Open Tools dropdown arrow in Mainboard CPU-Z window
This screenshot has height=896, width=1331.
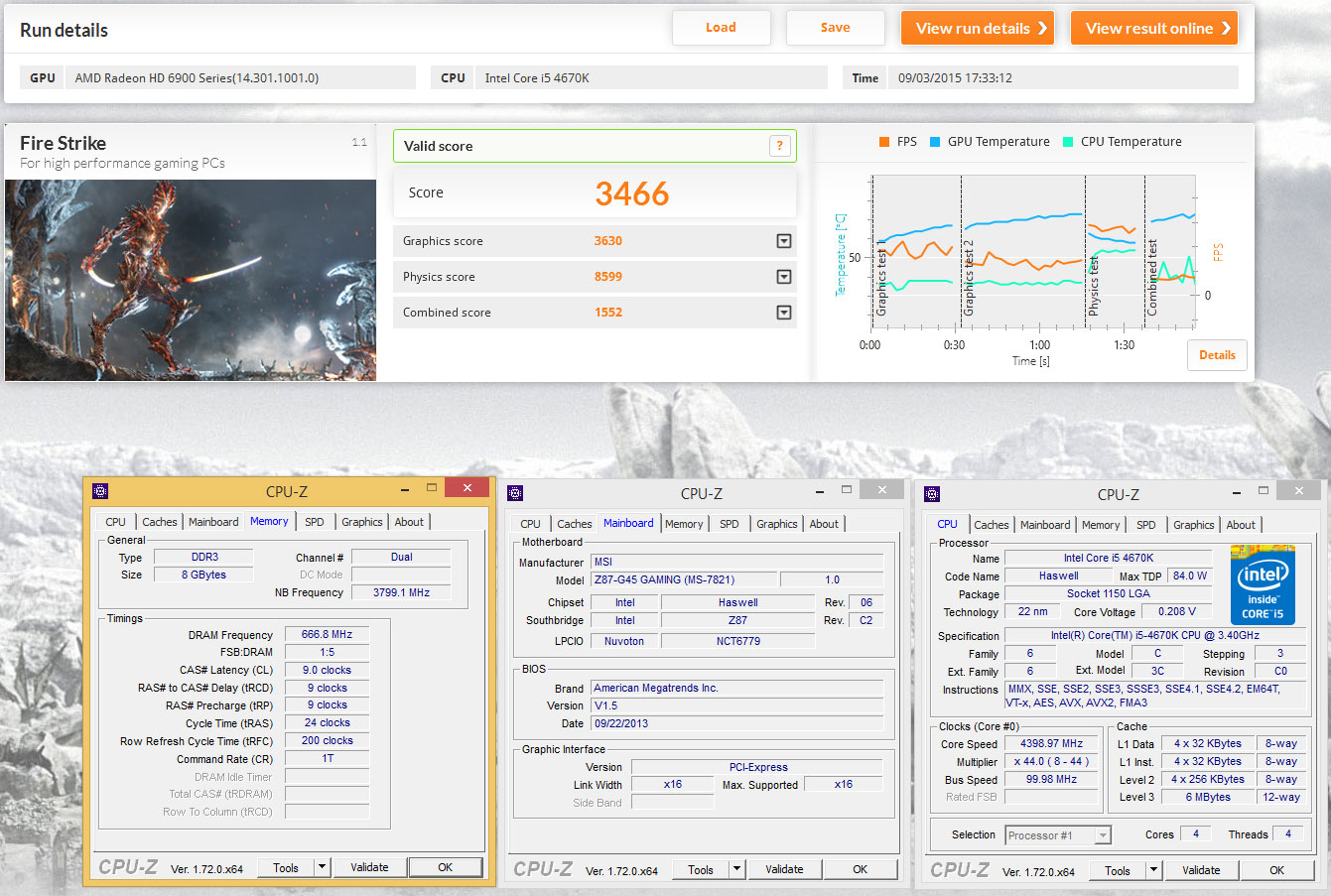pyautogui.click(x=736, y=869)
